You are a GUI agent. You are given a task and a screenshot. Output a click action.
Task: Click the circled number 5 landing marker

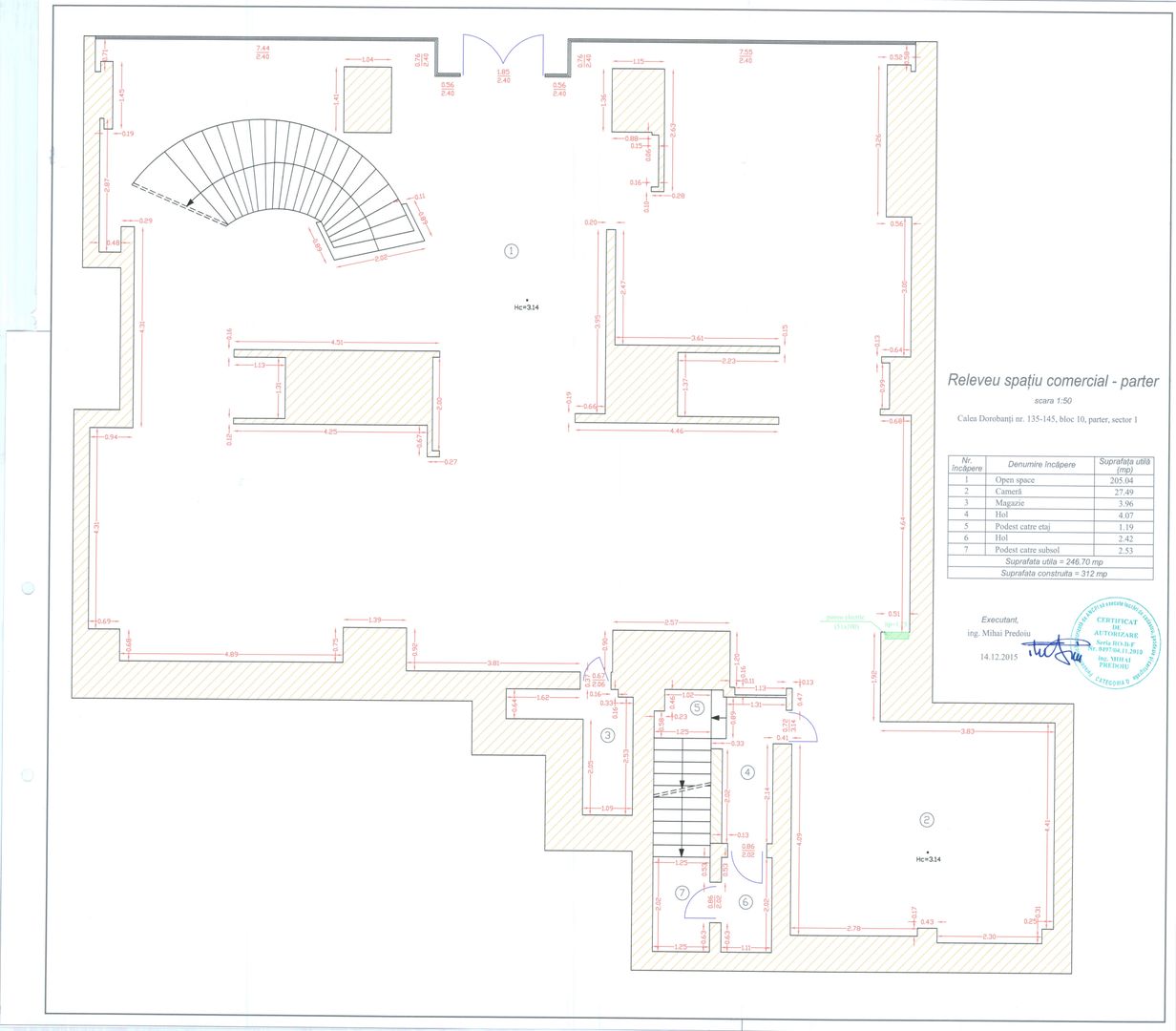point(697,707)
